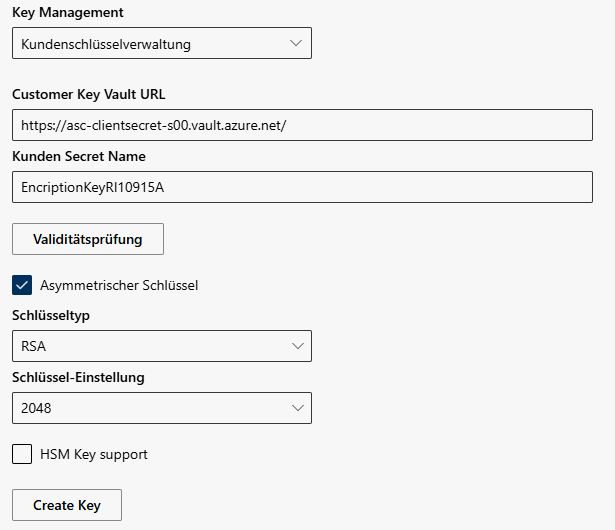Click the Schlüssel-Einstellung field label

pyautogui.click(x=78, y=377)
